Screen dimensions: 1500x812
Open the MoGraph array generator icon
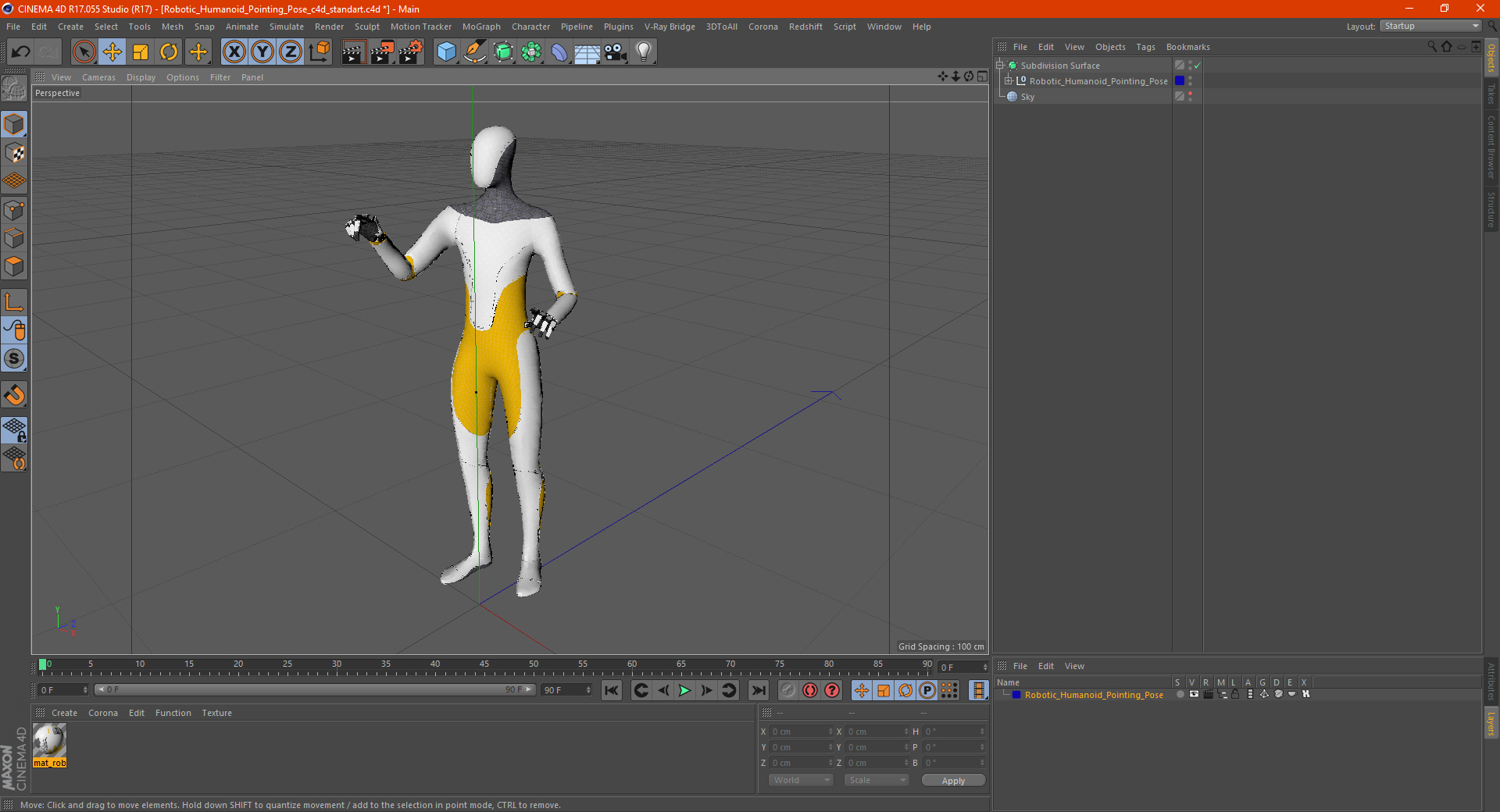531,52
